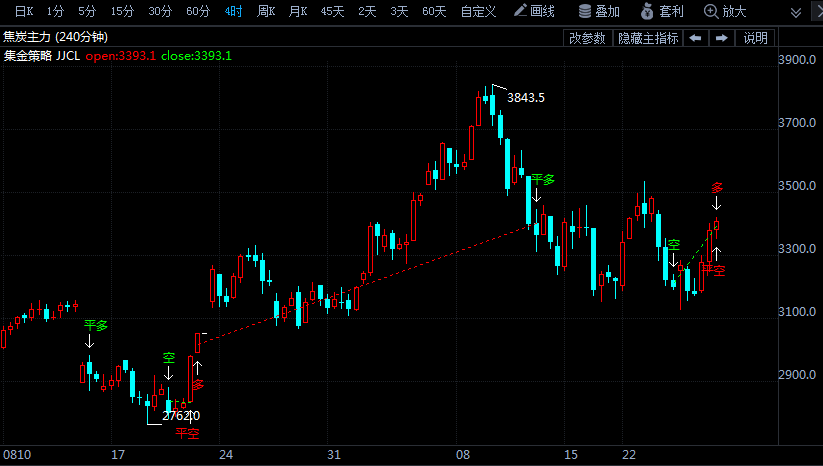Click the left arrow indicator button
Viewport: 823px width, 466px height.
[x=695, y=38]
